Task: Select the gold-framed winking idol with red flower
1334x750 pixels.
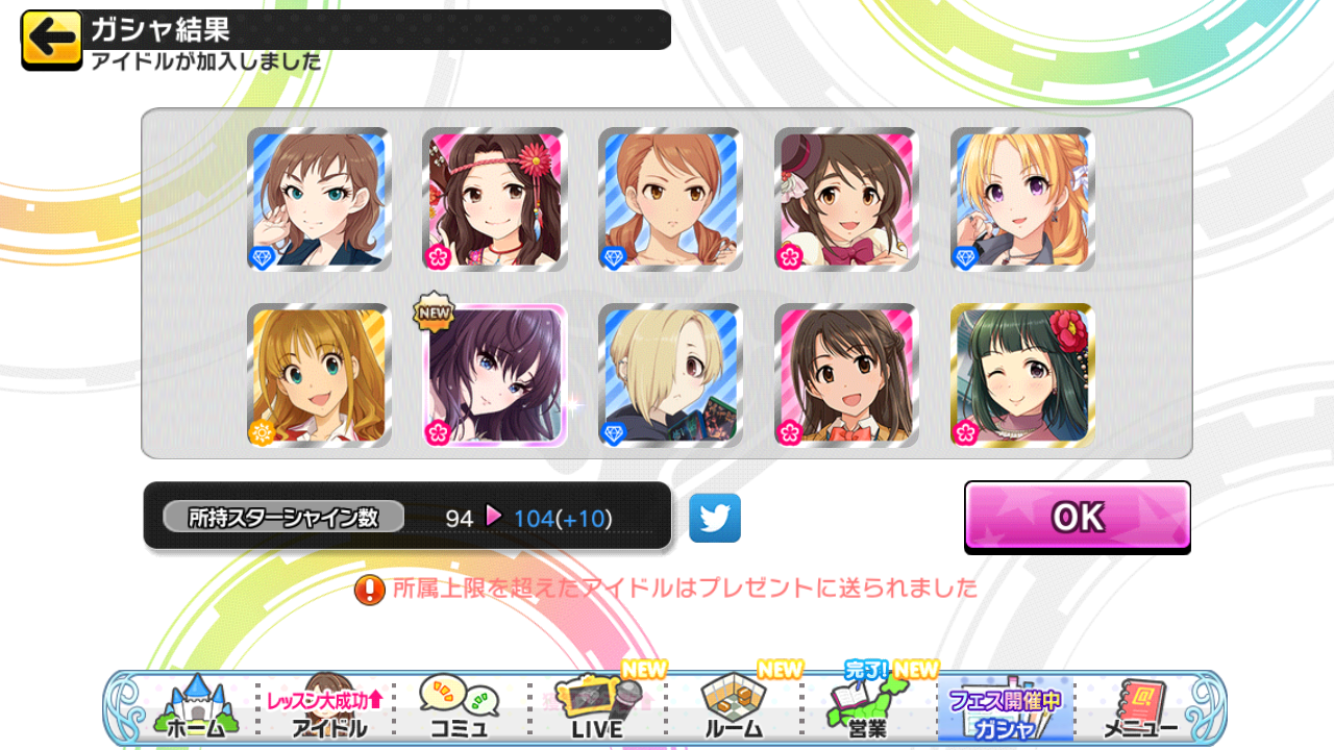Action: [1022, 375]
